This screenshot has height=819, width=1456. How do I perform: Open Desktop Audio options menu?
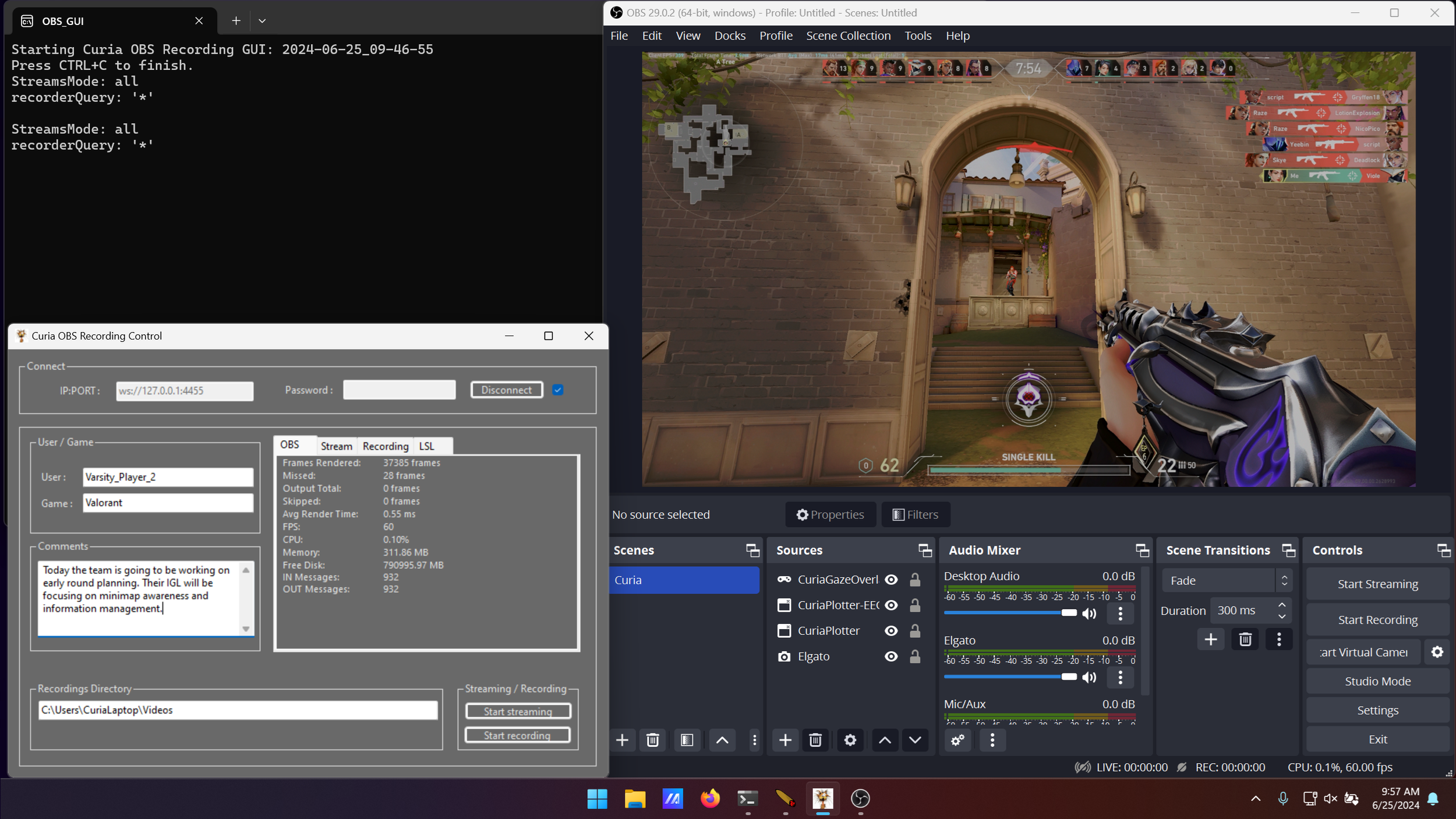(1121, 613)
